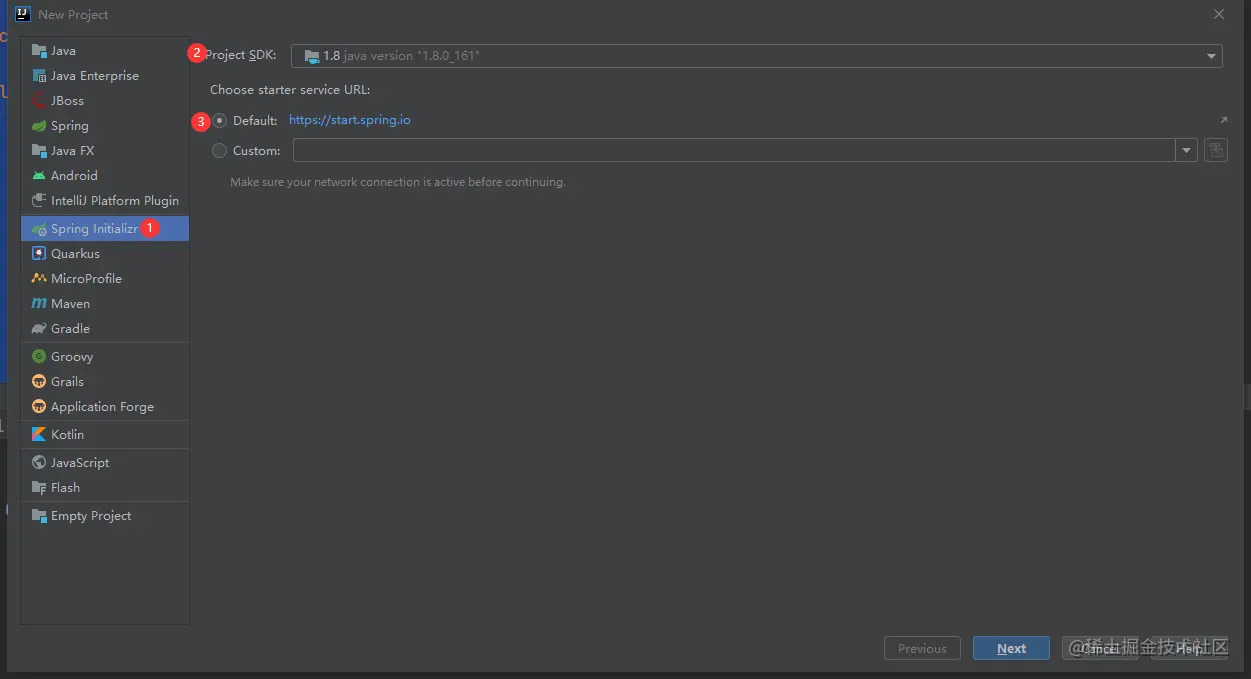Click the Kotlin icon
This screenshot has height=679, width=1251.
(39, 435)
